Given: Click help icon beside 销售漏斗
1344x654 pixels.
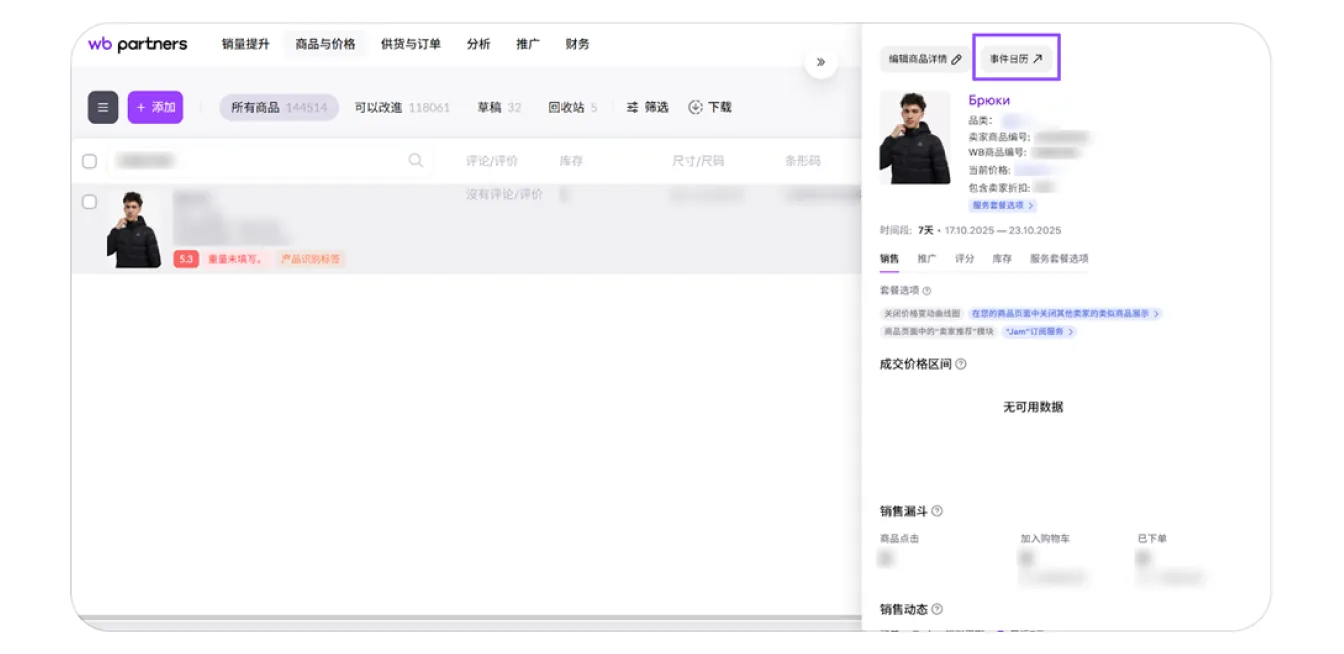Looking at the screenshot, I should [x=937, y=511].
